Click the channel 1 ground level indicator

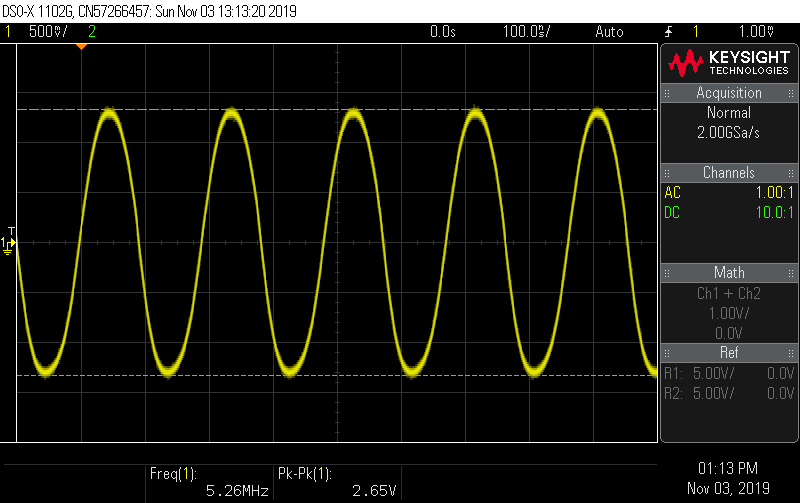[8, 246]
